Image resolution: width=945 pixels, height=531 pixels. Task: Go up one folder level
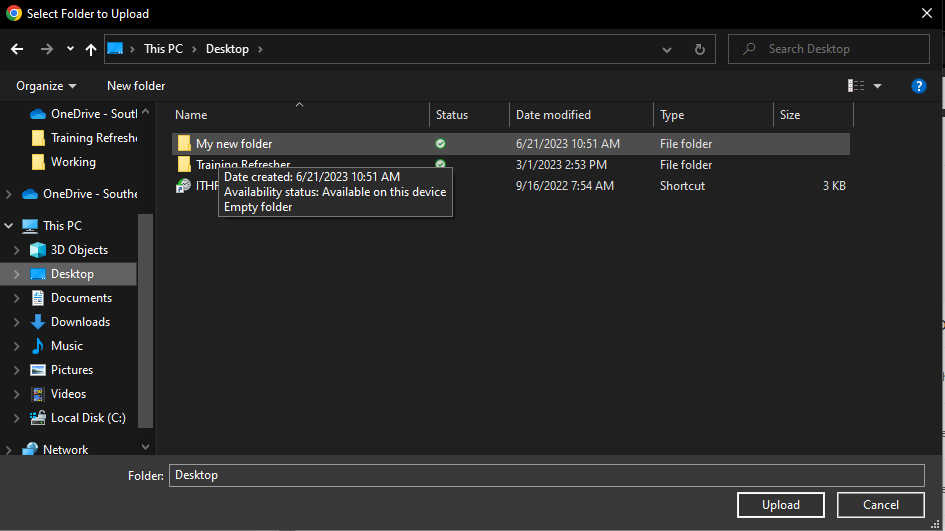(x=90, y=49)
